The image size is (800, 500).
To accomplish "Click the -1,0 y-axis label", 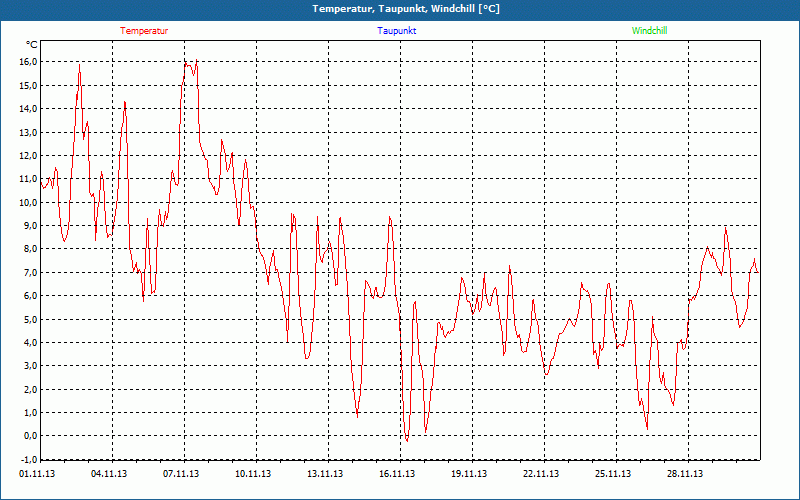I will (x=29, y=459).
